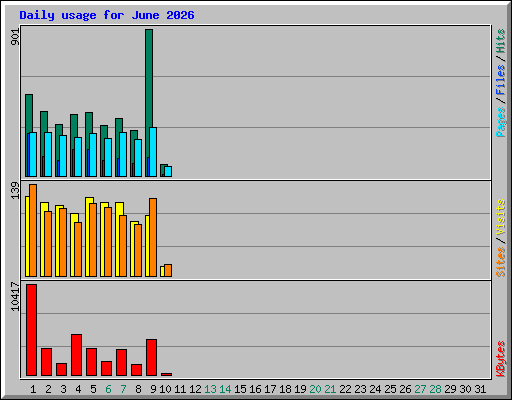The height and width of the screenshot is (400, 512).
Task: Click the 10417 KBytes axis value
Action: tap(15, 297)
